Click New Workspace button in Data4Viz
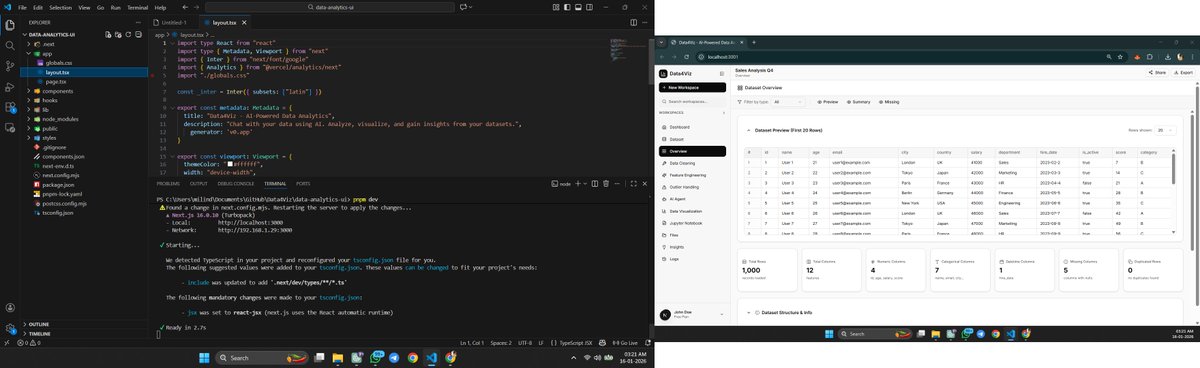 tap(691, 87)
